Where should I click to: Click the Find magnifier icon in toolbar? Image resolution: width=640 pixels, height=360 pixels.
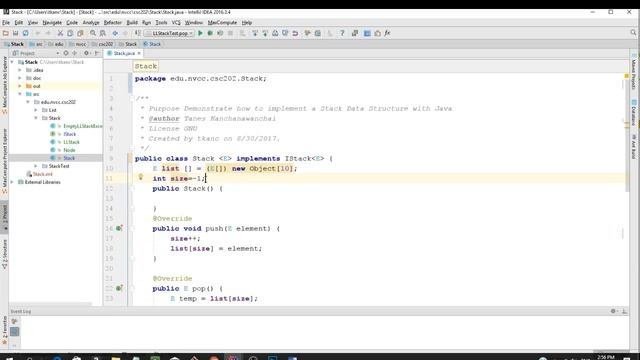93,33
